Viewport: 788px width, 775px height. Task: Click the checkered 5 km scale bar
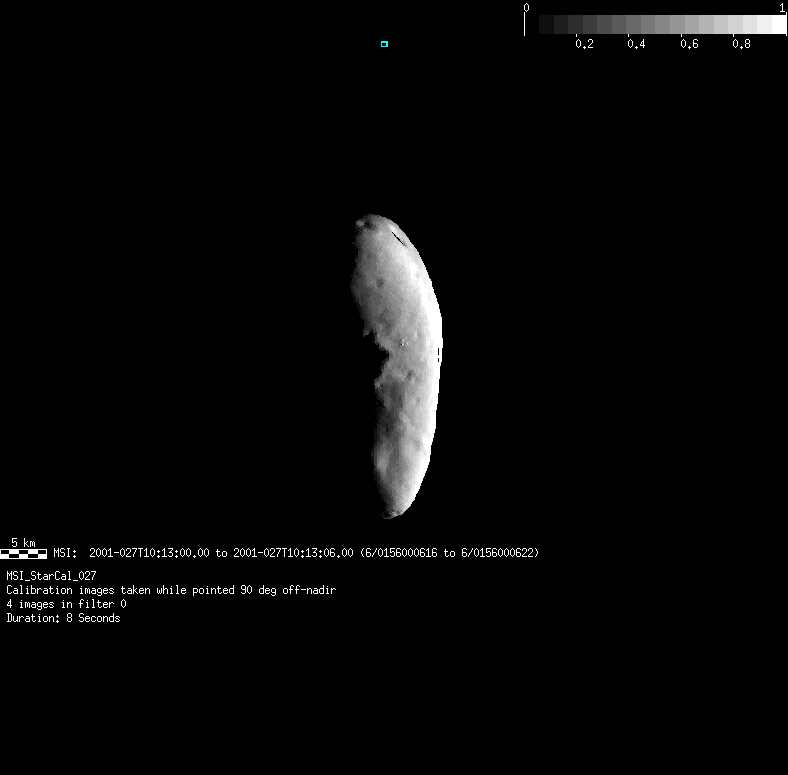23,553
